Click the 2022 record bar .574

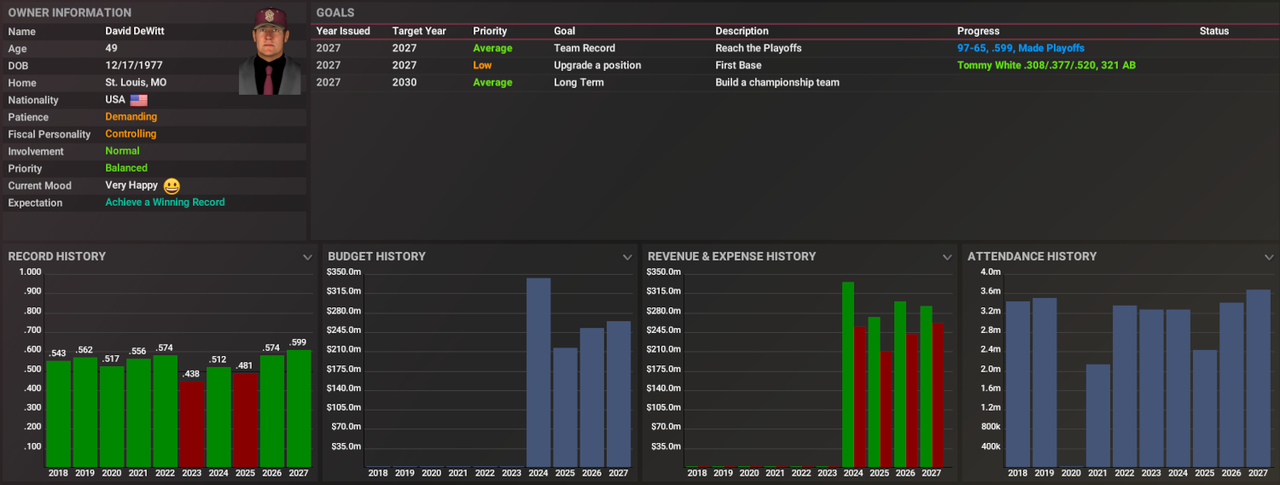tap(165, 410)
